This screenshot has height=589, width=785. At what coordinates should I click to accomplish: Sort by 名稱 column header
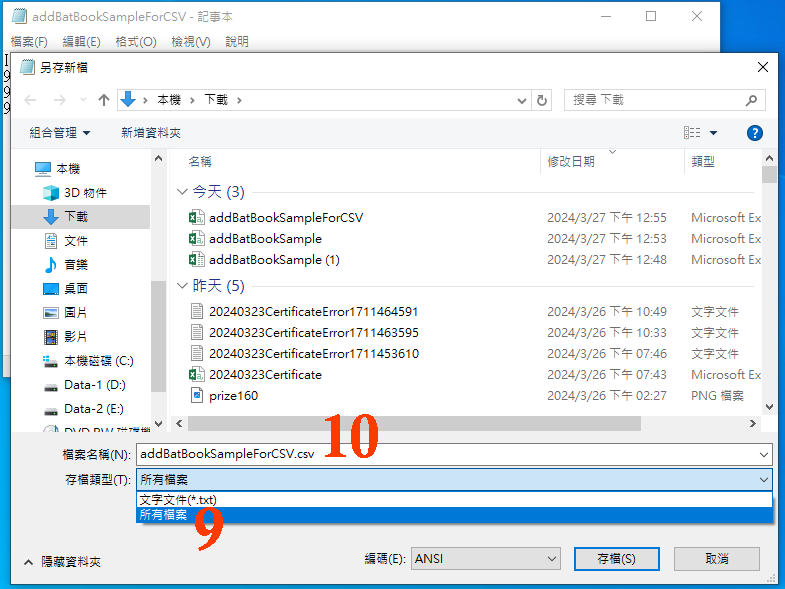pyautogui.click(x=200, y=162)
